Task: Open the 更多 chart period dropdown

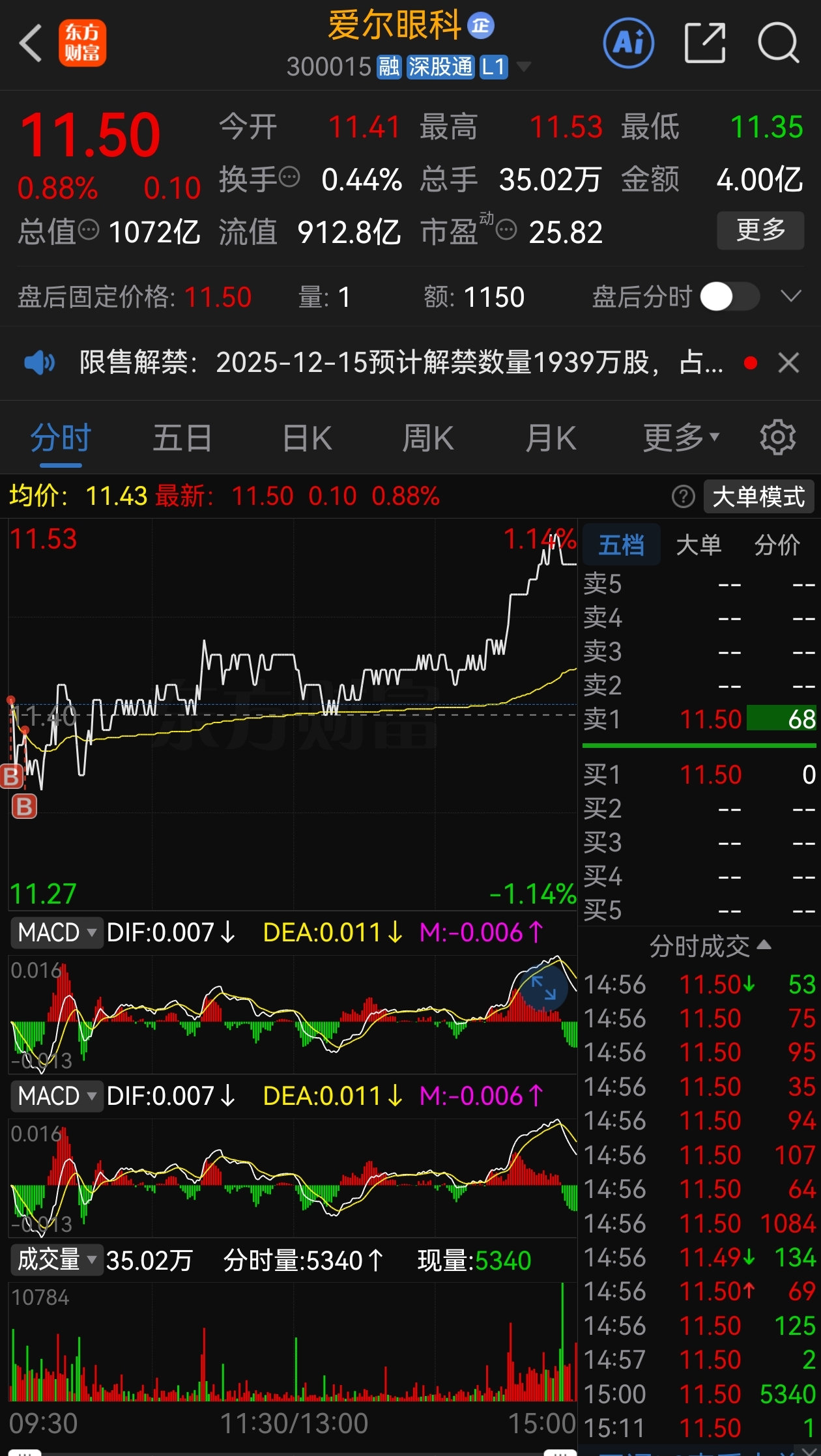Action: (681, 438)
